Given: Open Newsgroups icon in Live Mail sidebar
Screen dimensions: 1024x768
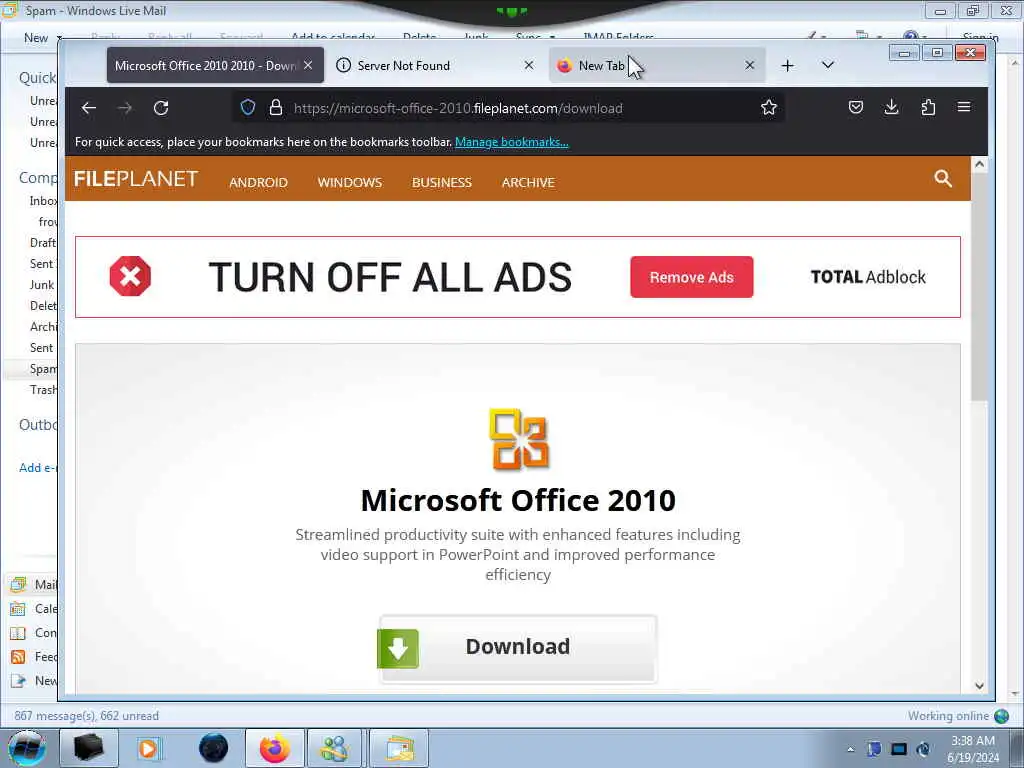Looking at the screenshot, I should click(18, 681).
